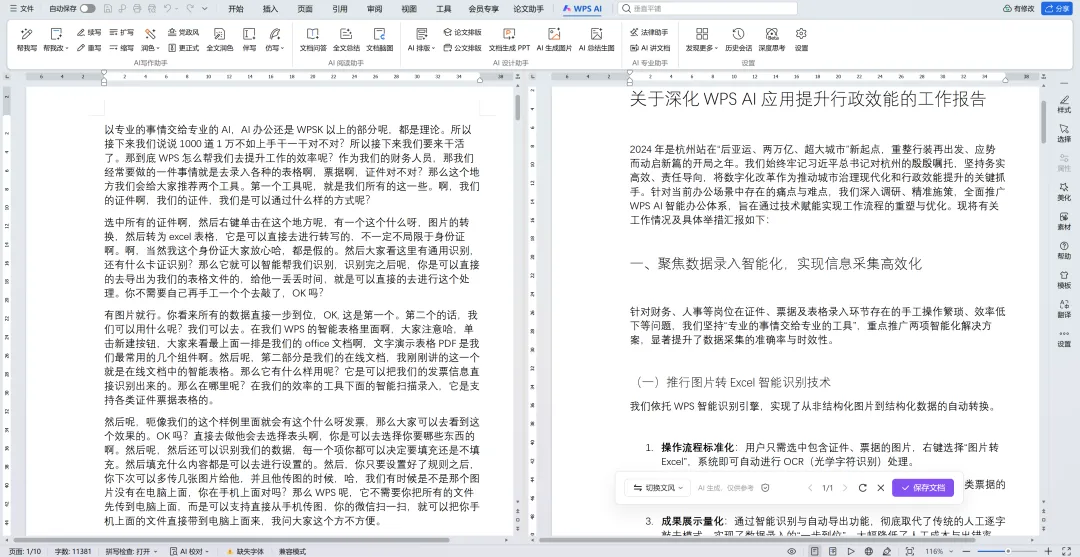Select 公文排版 official document layout
The width and height of the screenshot is (1080, 557).
click(x=462, y=48)
